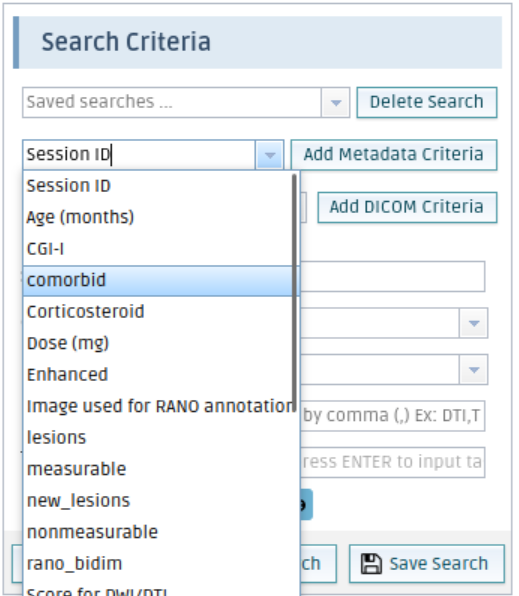Screen dimensions: 519x596
Task: Pick the new_lesions list entry
Action: (x=158, y=501)
